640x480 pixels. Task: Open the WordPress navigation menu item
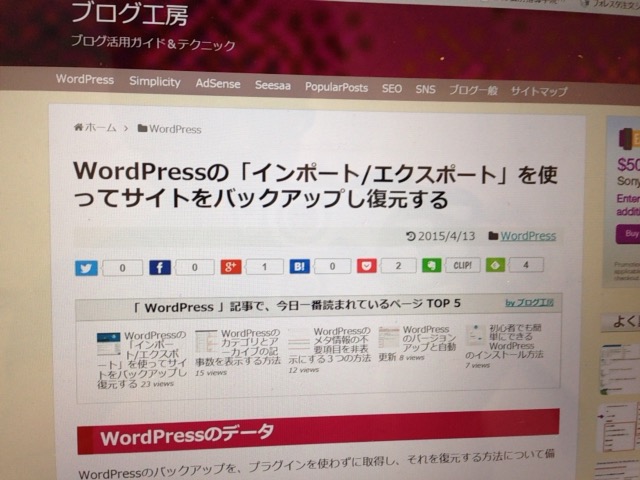coord(84,80)
